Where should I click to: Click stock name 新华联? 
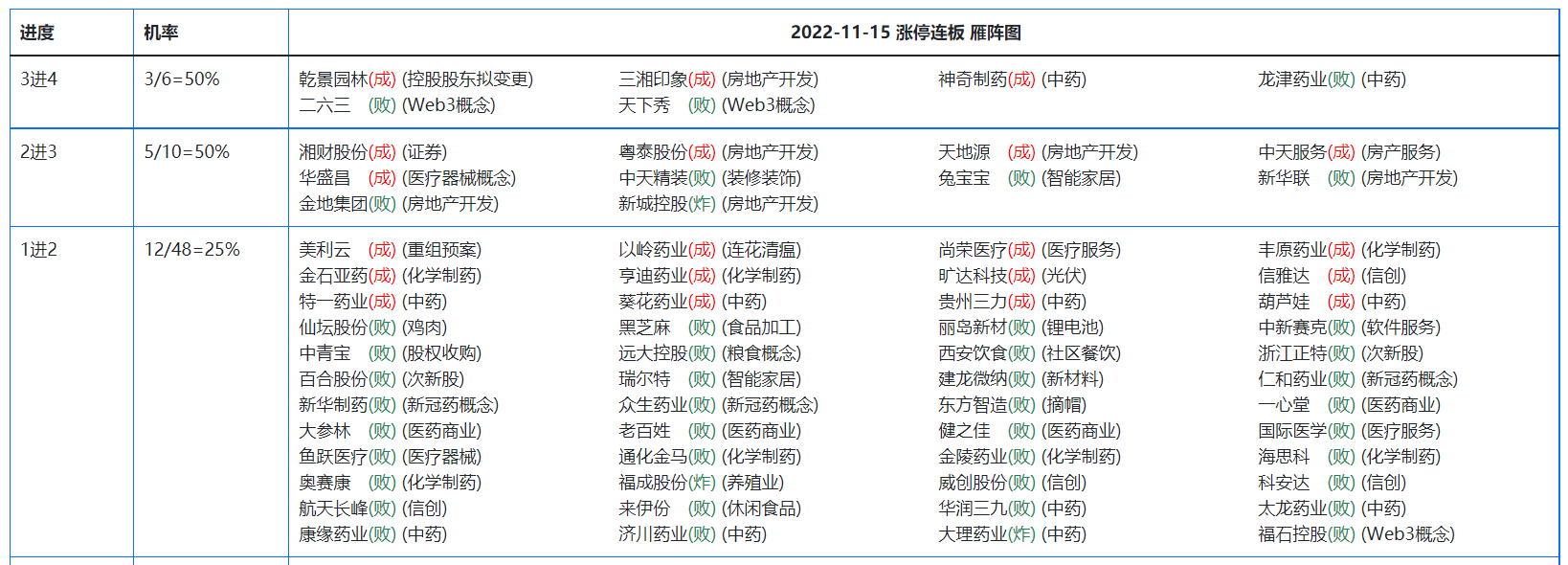[x=1284, y=178]
